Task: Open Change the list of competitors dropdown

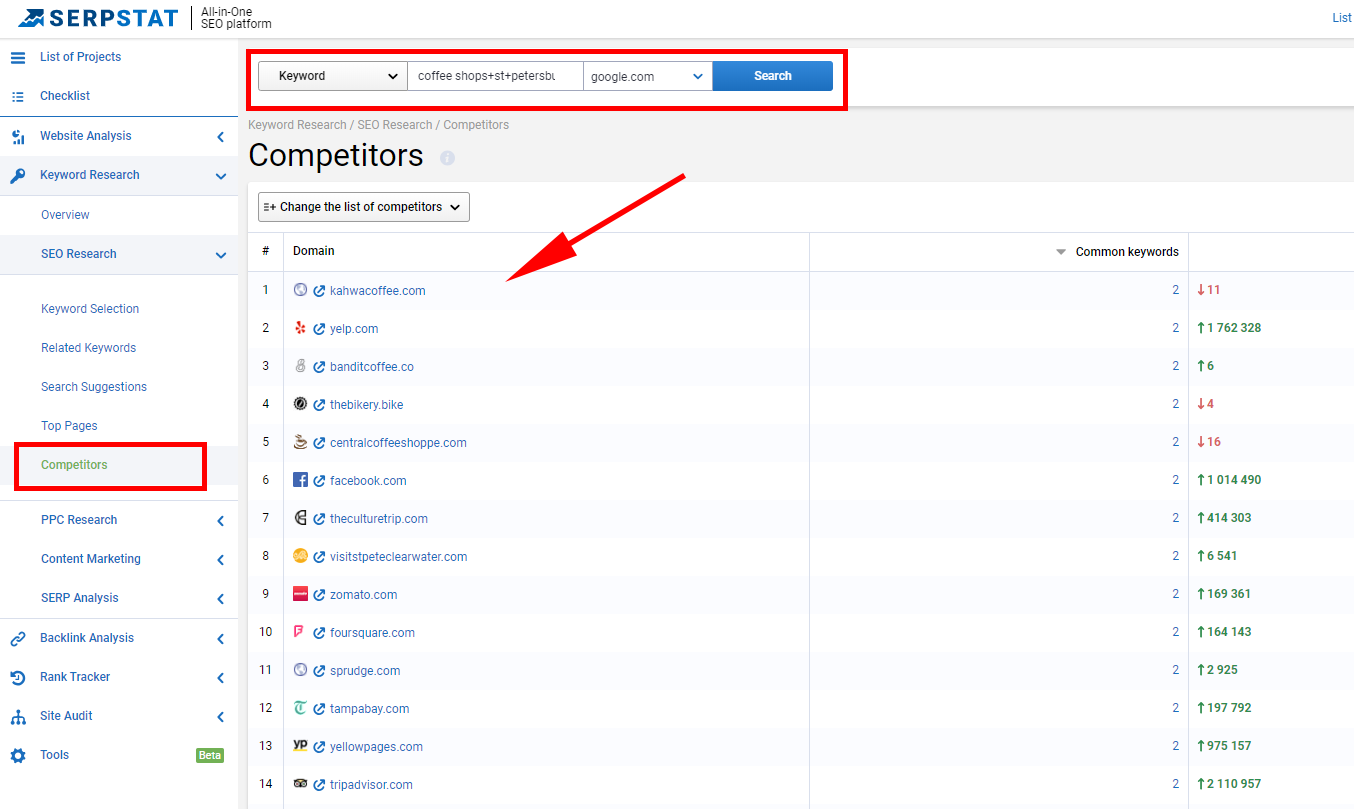Action: coord(363,207)
